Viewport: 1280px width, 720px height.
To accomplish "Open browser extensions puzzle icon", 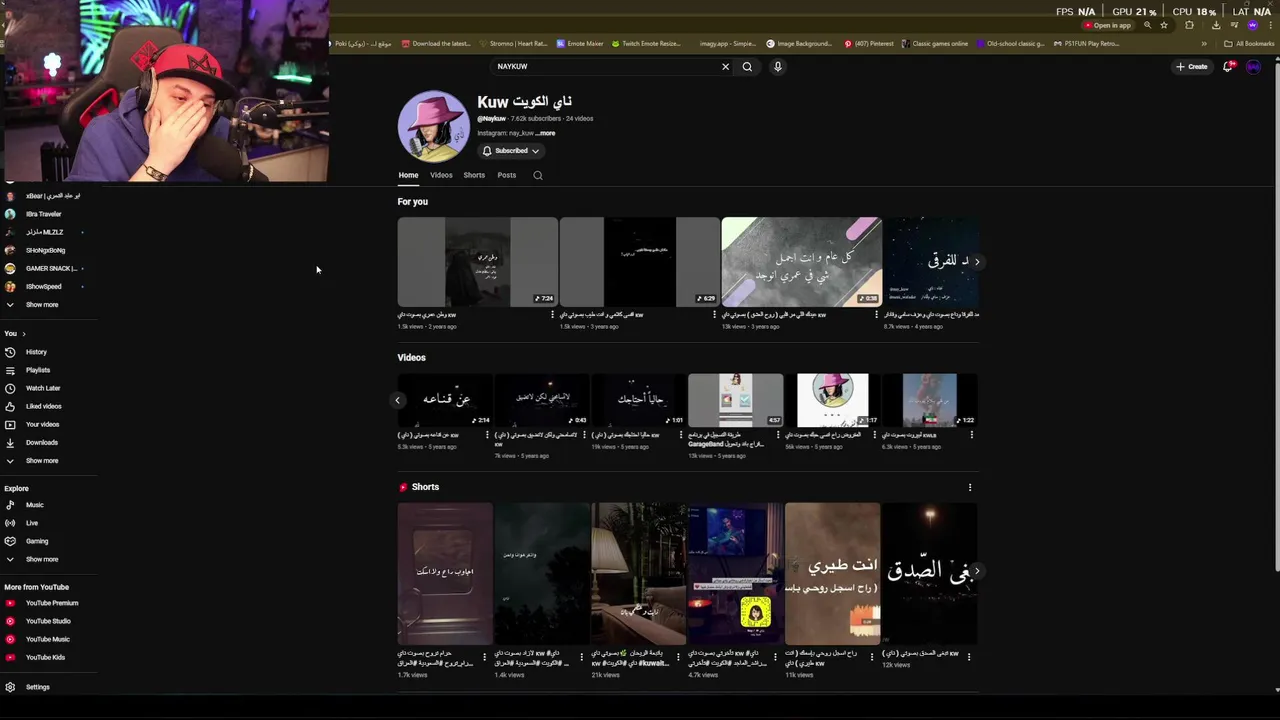I will click(1189, 25).
